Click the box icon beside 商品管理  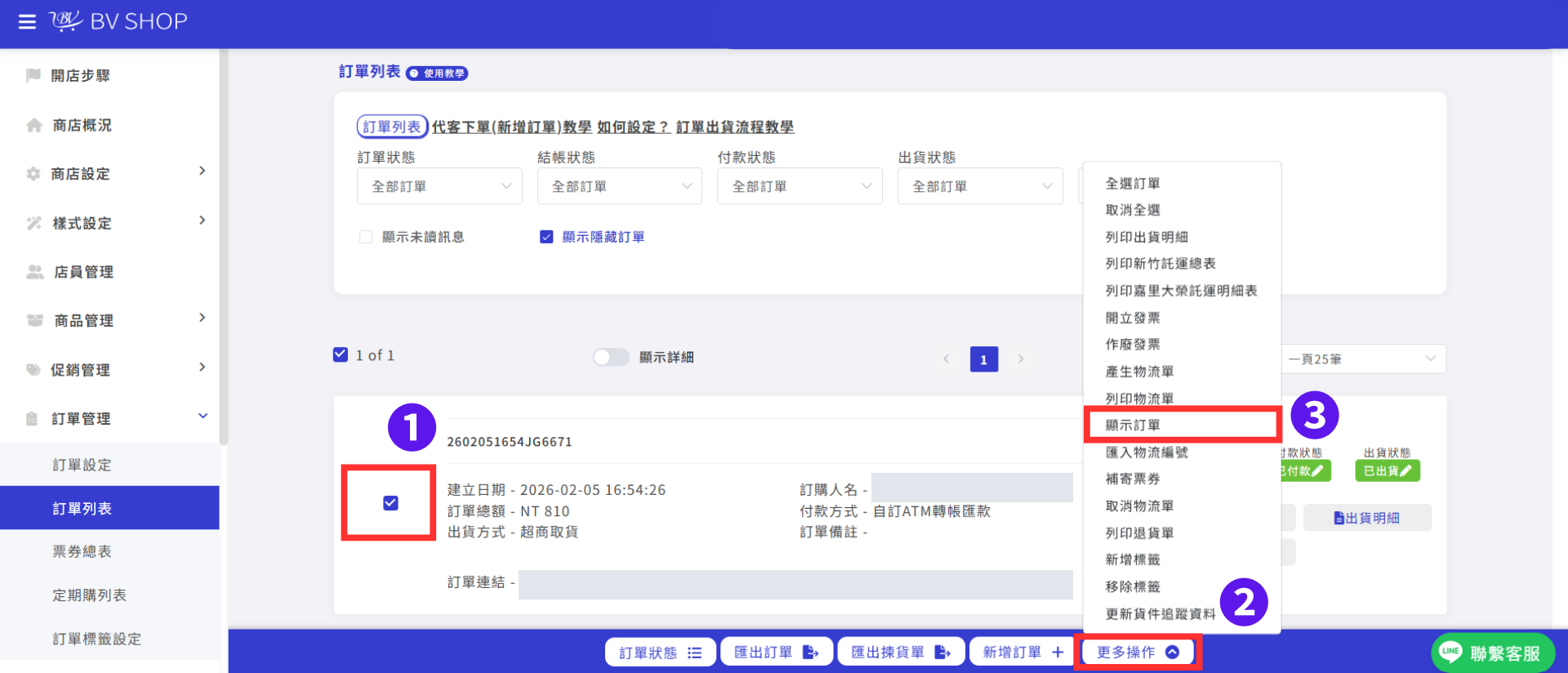(35, 320)
